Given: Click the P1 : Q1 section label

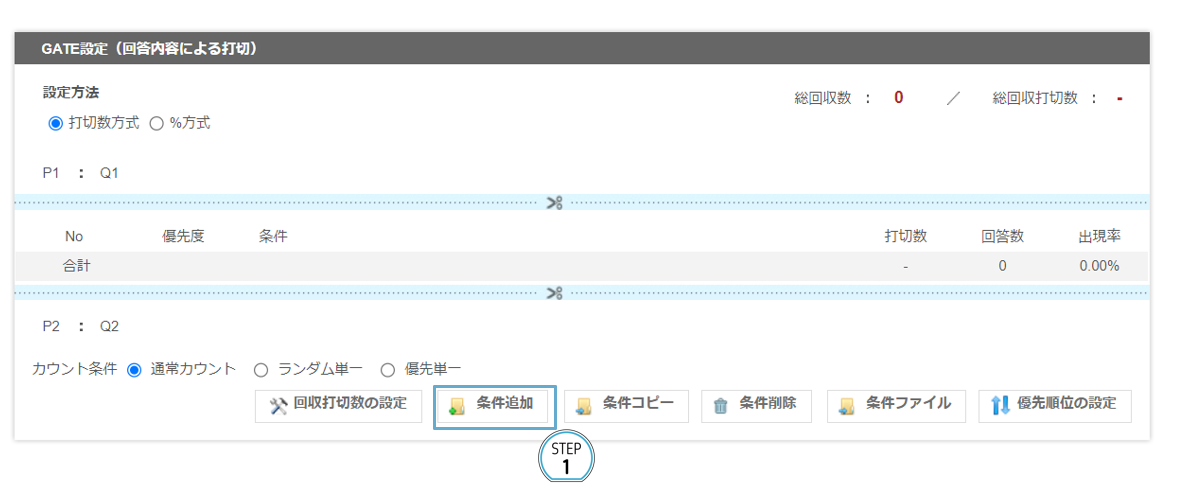Looking at the screenshot, I should pos(80,173).
